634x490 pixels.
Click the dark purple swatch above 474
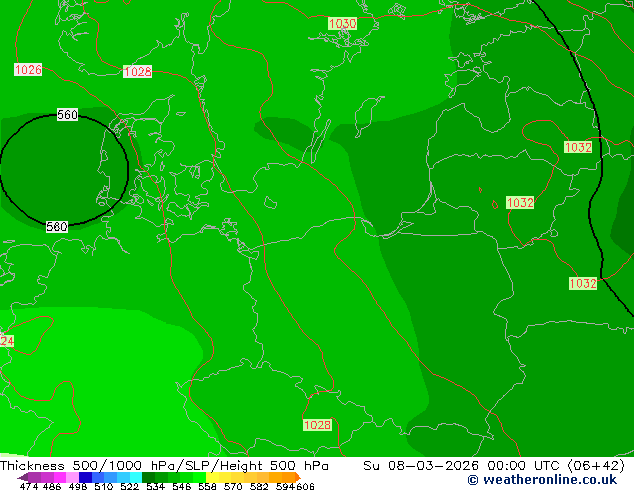click(22, 477)
